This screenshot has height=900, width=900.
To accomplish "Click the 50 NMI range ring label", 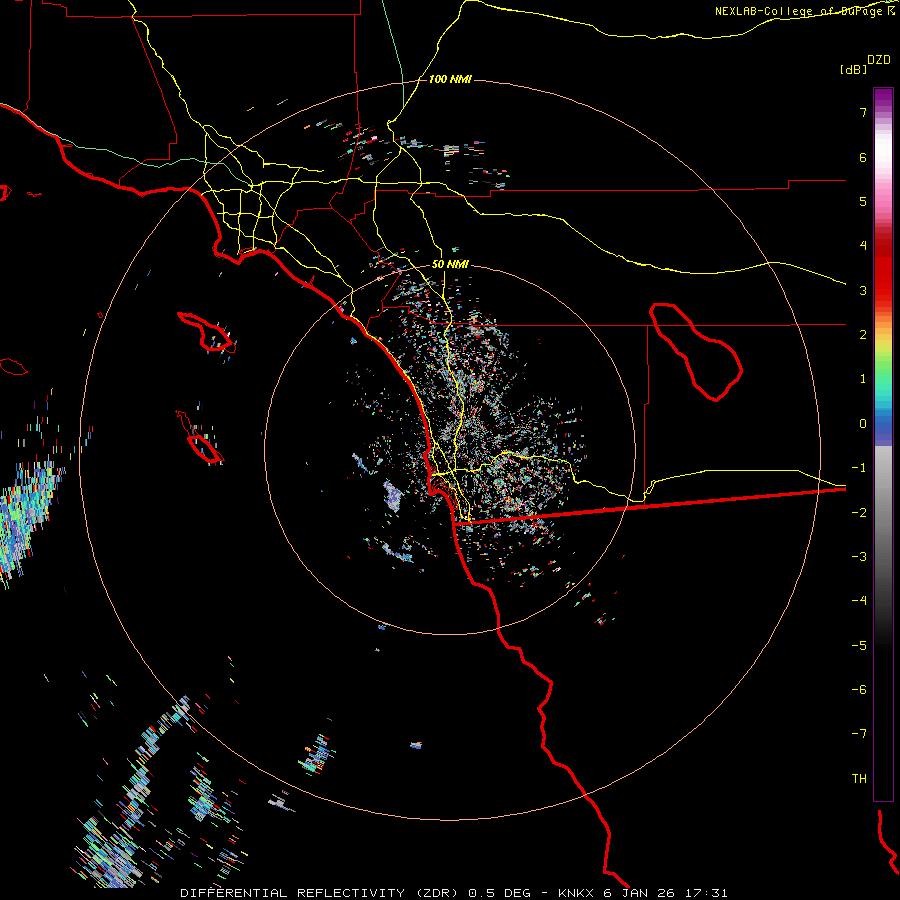I will (450, 265).
